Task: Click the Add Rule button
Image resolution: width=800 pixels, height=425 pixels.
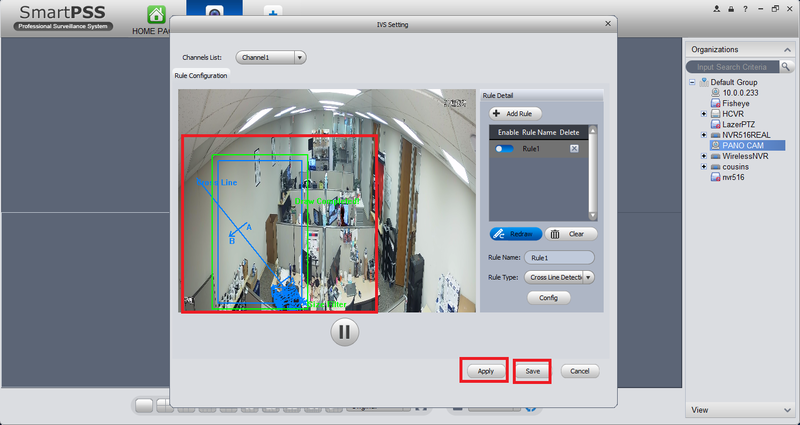Action: click(x=515, y=114)
